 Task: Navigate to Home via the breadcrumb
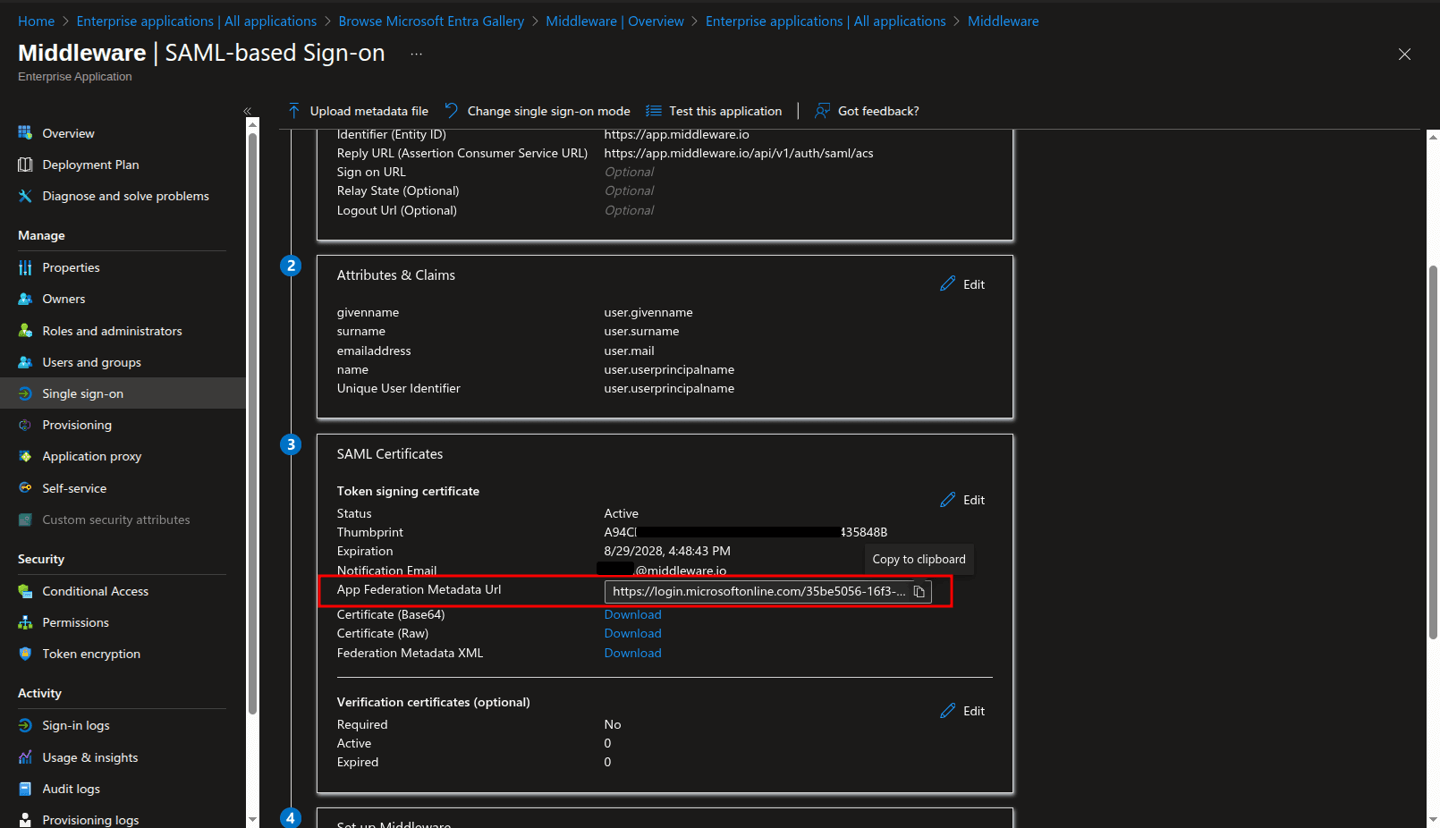coord(36,20)
